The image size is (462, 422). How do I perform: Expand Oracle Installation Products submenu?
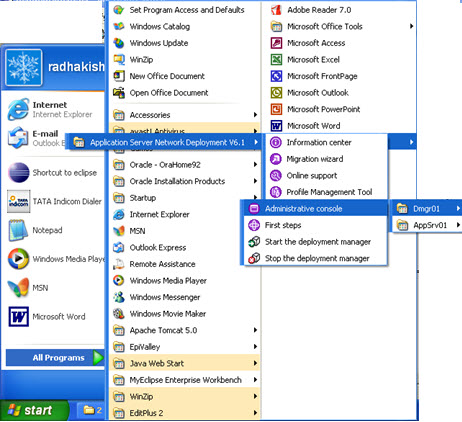[x=185, y=181]
